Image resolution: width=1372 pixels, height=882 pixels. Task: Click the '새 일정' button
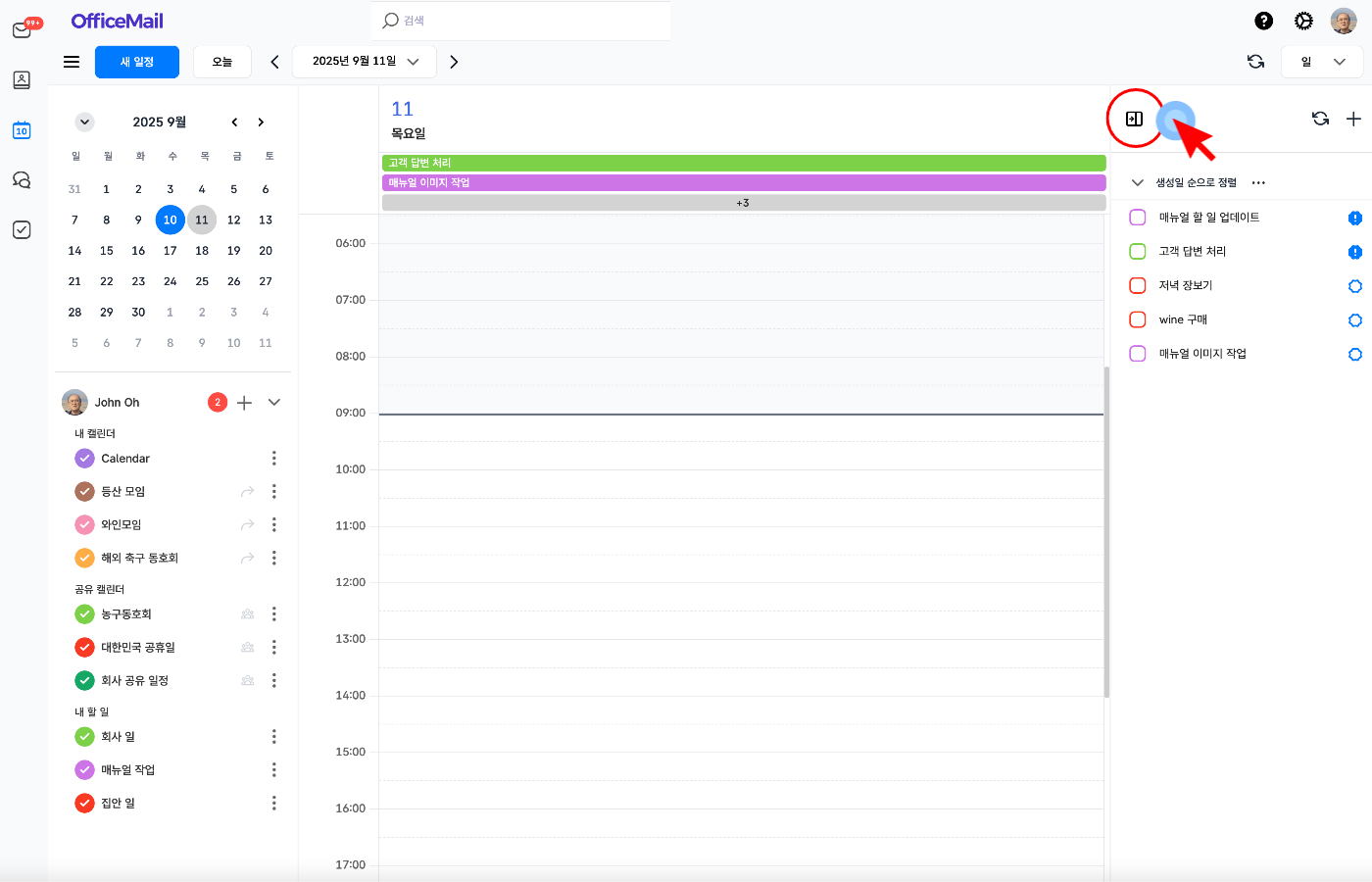coord(137,62)
